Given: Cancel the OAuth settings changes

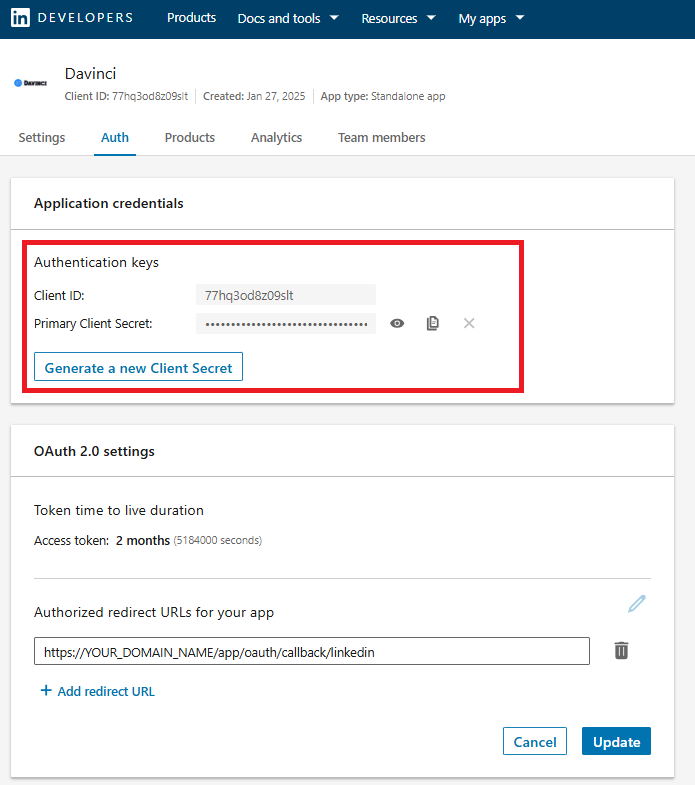Looking at the screenshot, I should point(535,741).
